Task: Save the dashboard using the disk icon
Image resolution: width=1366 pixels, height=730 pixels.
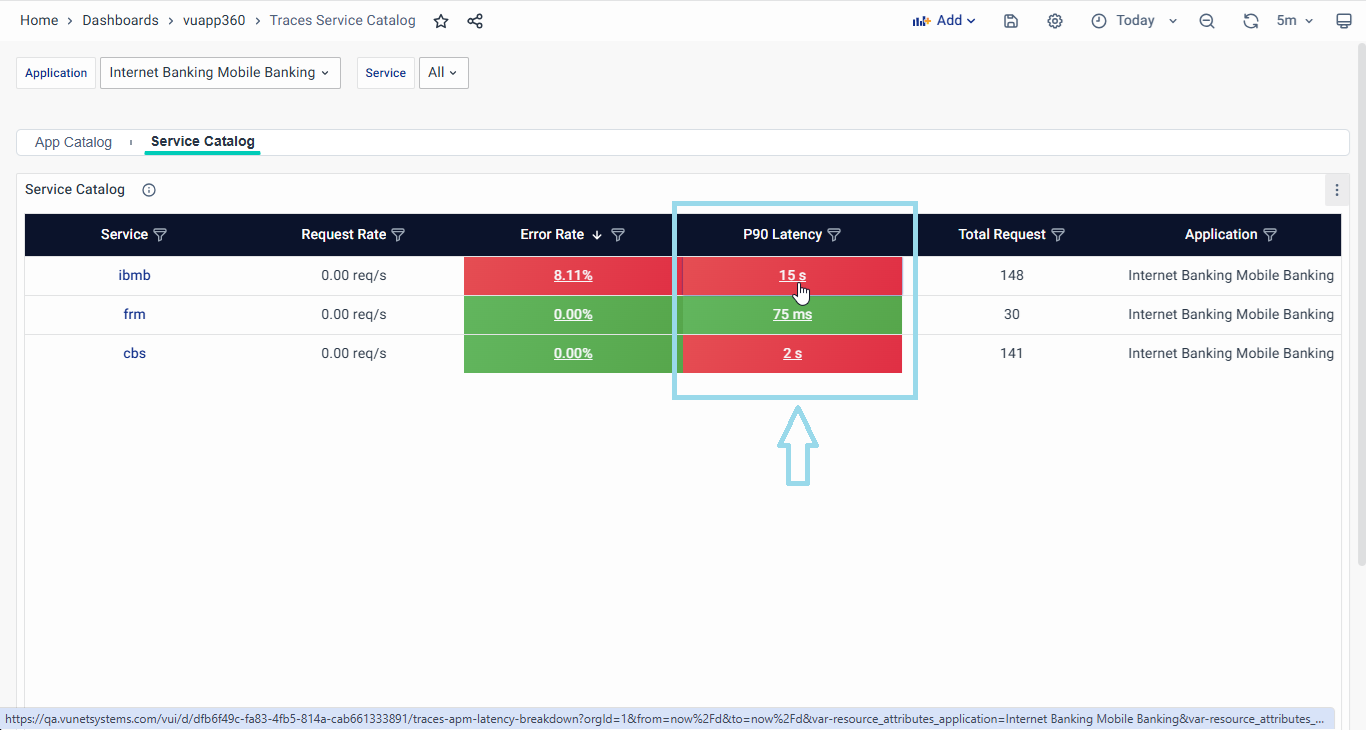Action: pos(1011,21)
